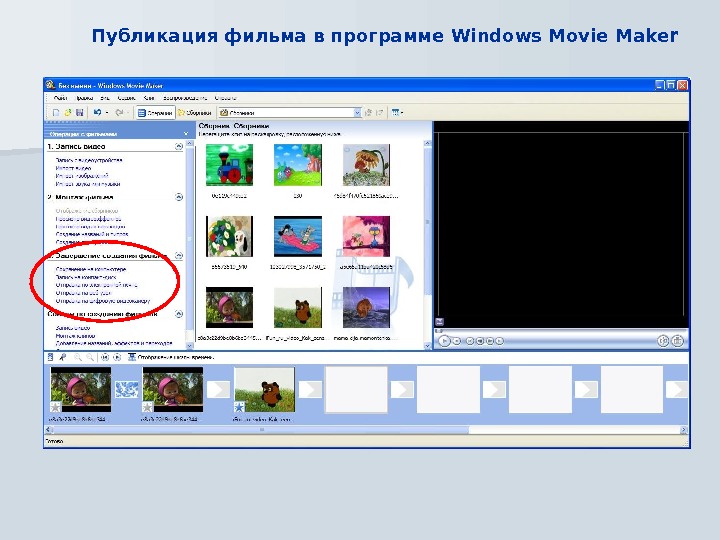Click the Previous Frame button

pos(480,341)
